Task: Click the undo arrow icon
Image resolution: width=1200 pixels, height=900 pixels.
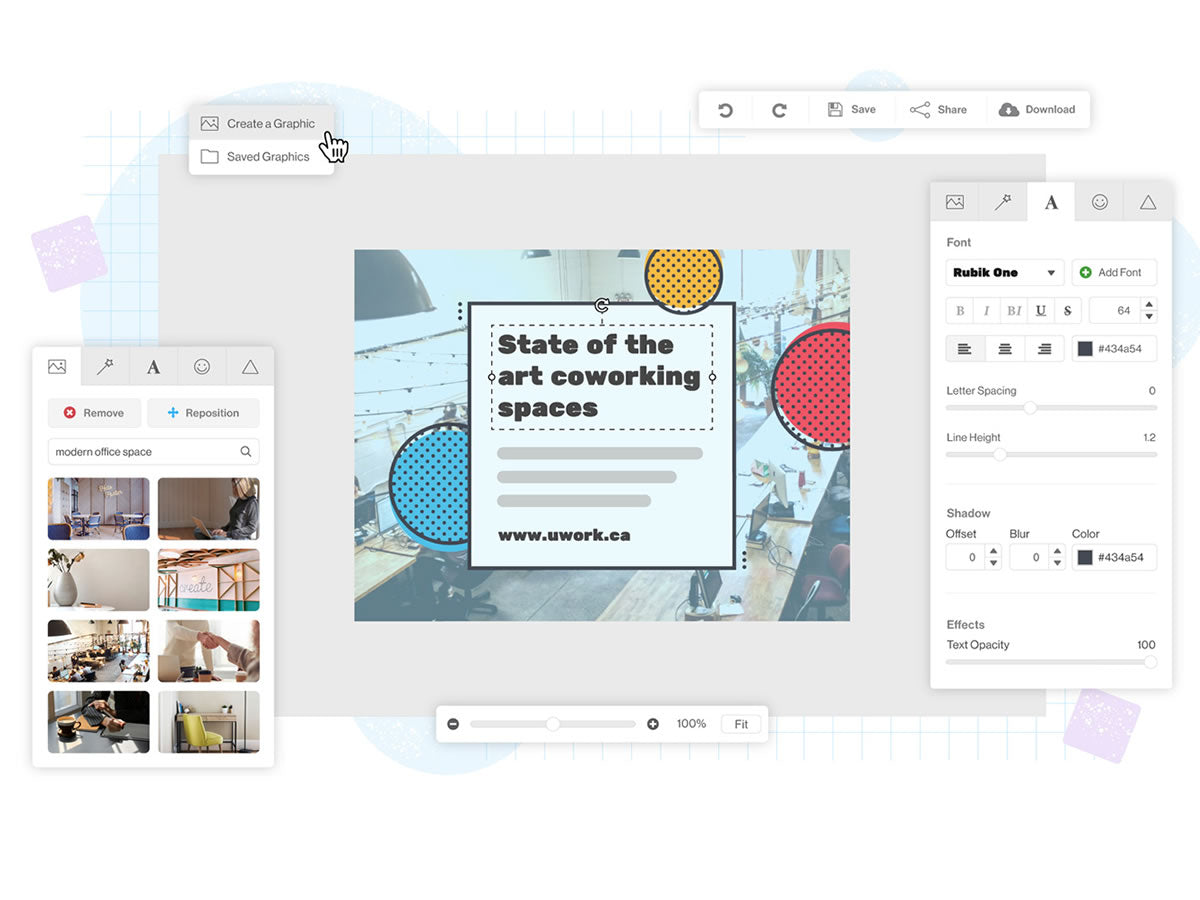Action: [x=726, y=110]
